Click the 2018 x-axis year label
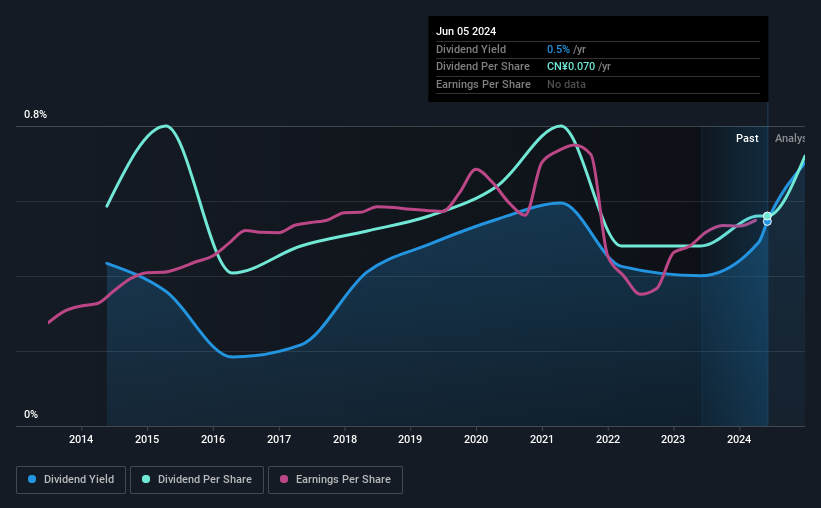 click(345, 439)
